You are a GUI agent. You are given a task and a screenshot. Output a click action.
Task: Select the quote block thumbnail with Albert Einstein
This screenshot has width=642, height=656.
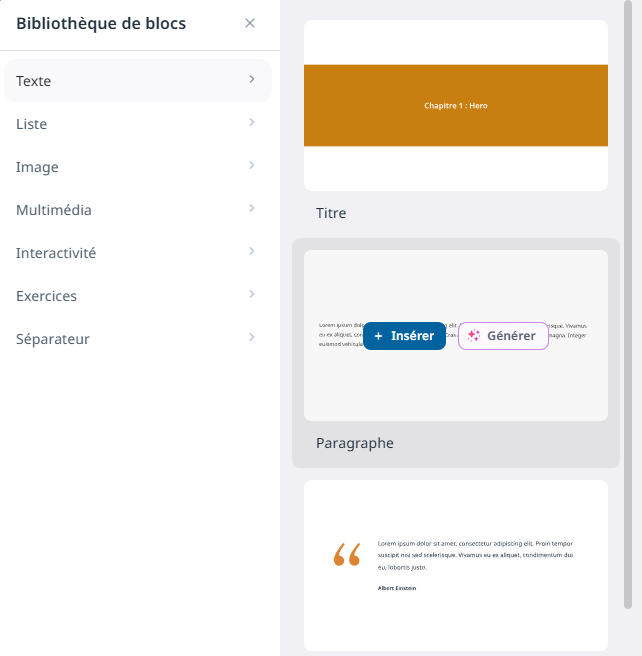[456, 565]
